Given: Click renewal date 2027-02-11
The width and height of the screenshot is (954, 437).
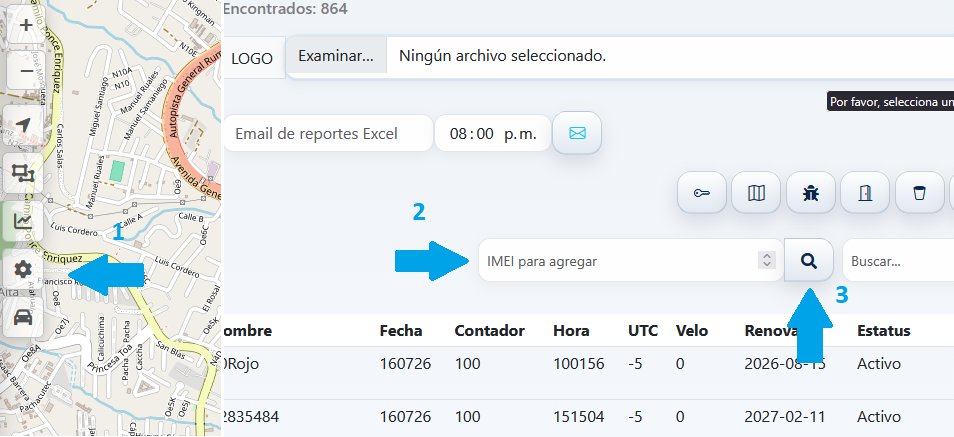Looking at the screenshot, I should (785, 417).
